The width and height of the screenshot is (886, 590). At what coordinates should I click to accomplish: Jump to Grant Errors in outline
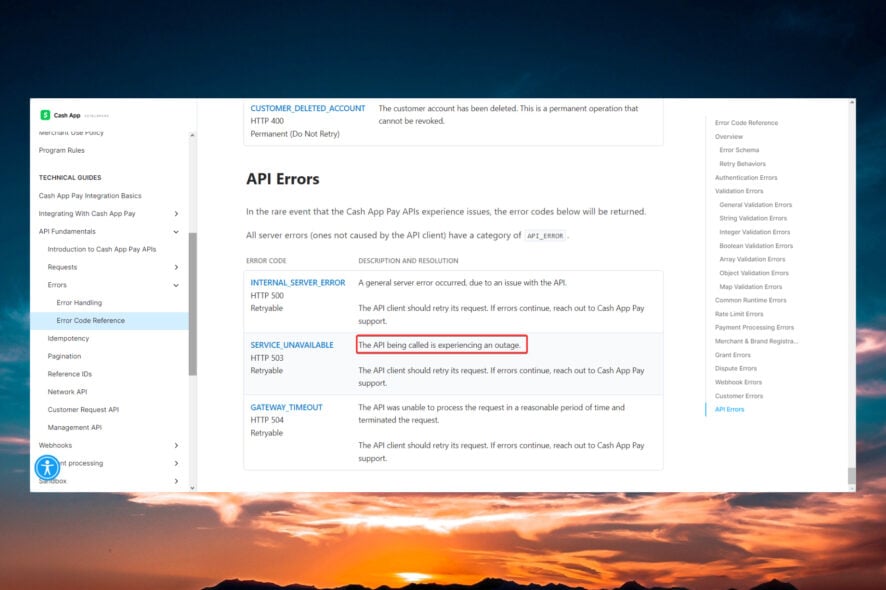(x=733, y=355)
